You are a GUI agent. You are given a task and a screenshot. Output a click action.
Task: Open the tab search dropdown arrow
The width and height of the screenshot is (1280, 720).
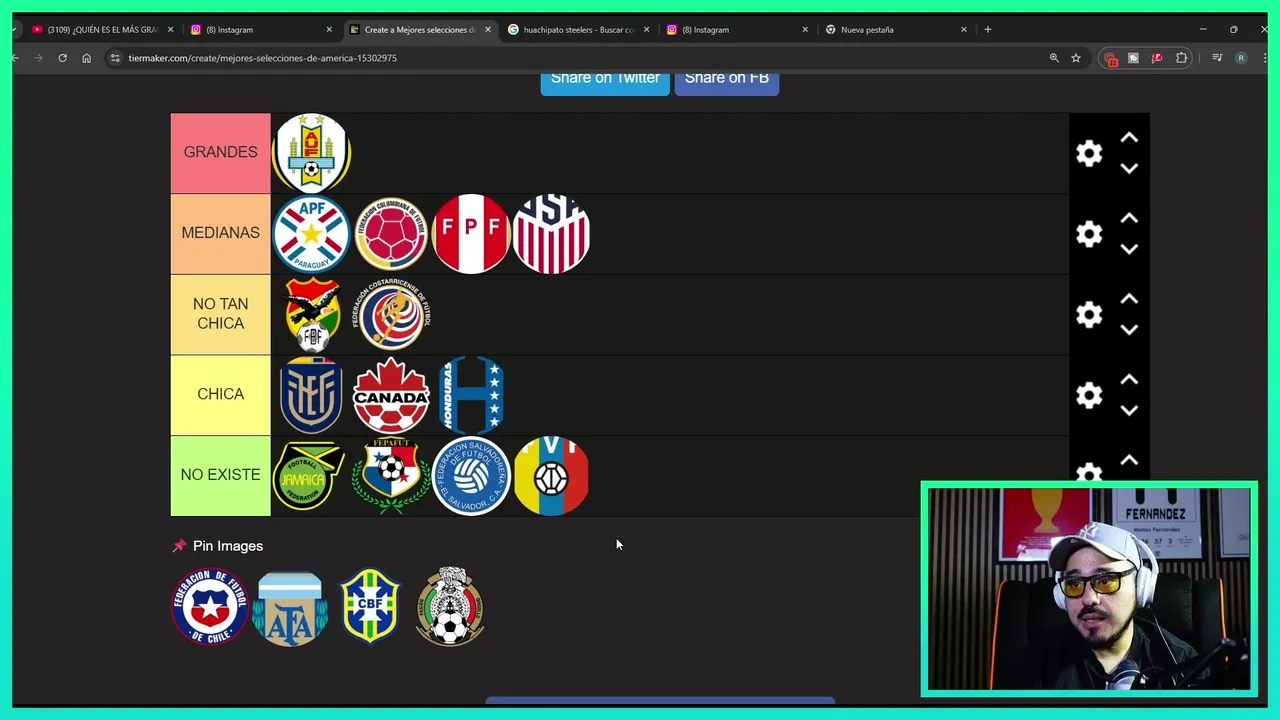[15, 30]
